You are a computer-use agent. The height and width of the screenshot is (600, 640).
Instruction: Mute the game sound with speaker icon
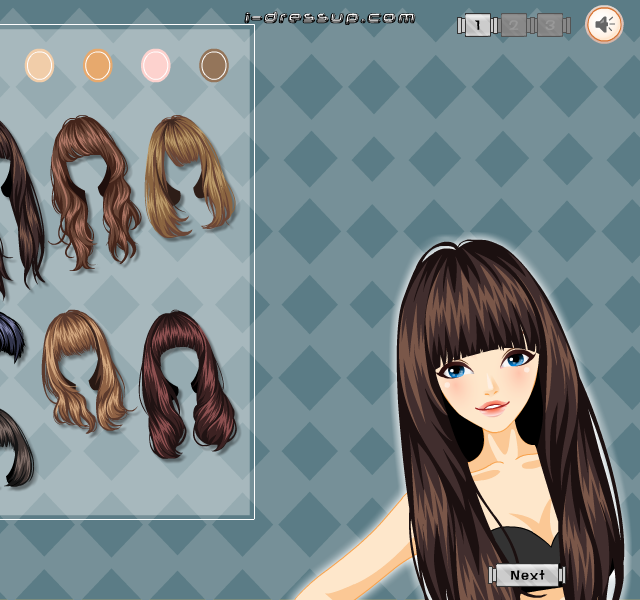coord(604,24)
